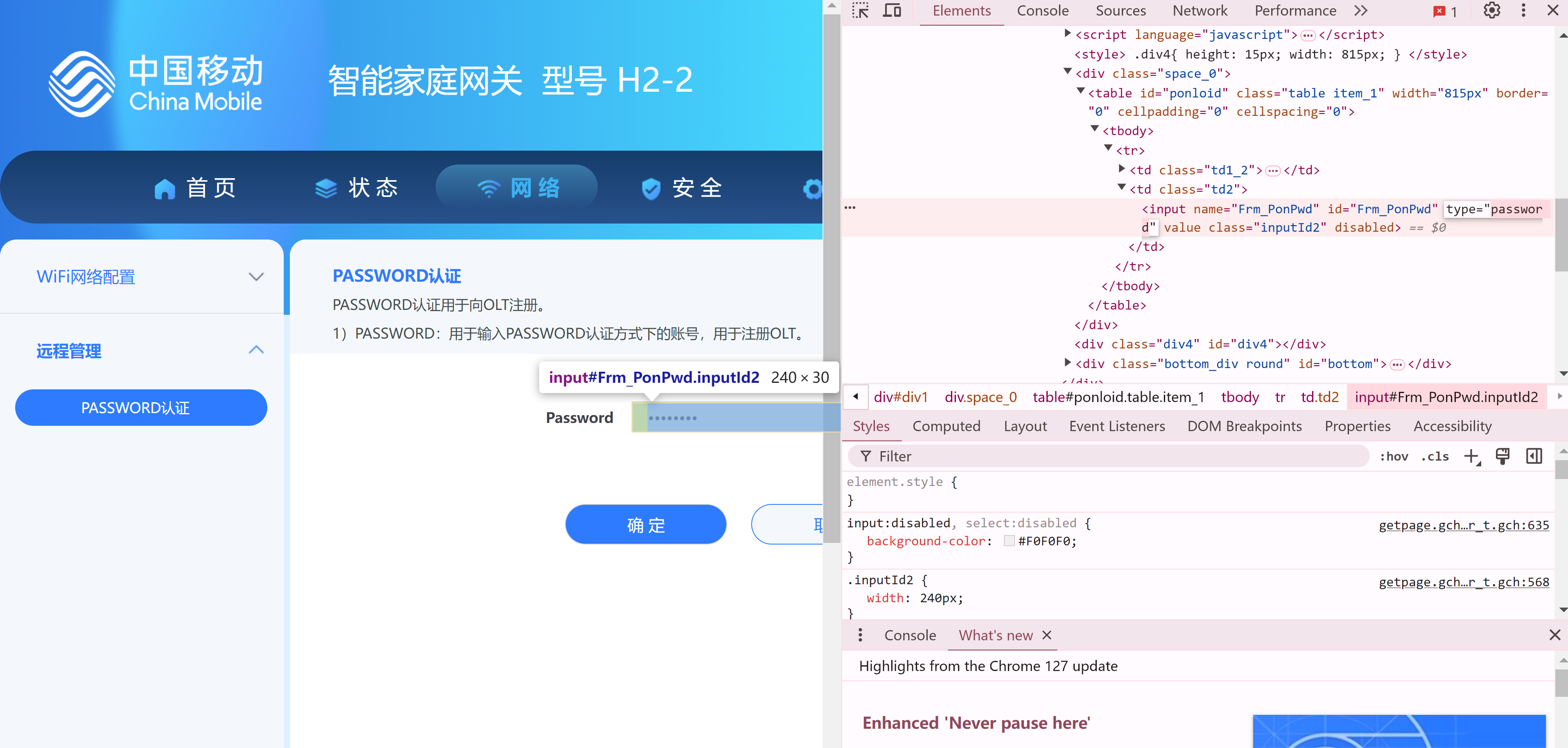The width and height of the screenshot is (1568, 748).
Task: Open DevTools three-dot customize menu
Action: pos(1523,11)
